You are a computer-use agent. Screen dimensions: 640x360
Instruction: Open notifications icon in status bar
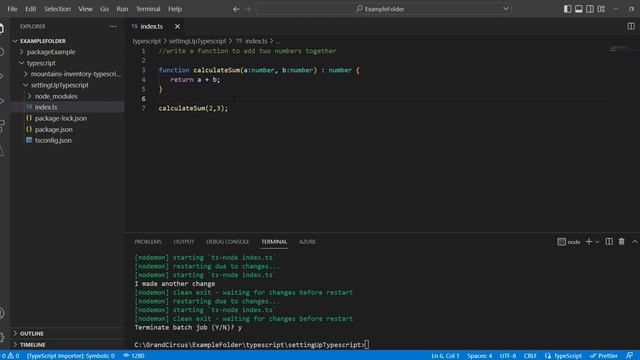pyautogui.click(x=629, y=356)
